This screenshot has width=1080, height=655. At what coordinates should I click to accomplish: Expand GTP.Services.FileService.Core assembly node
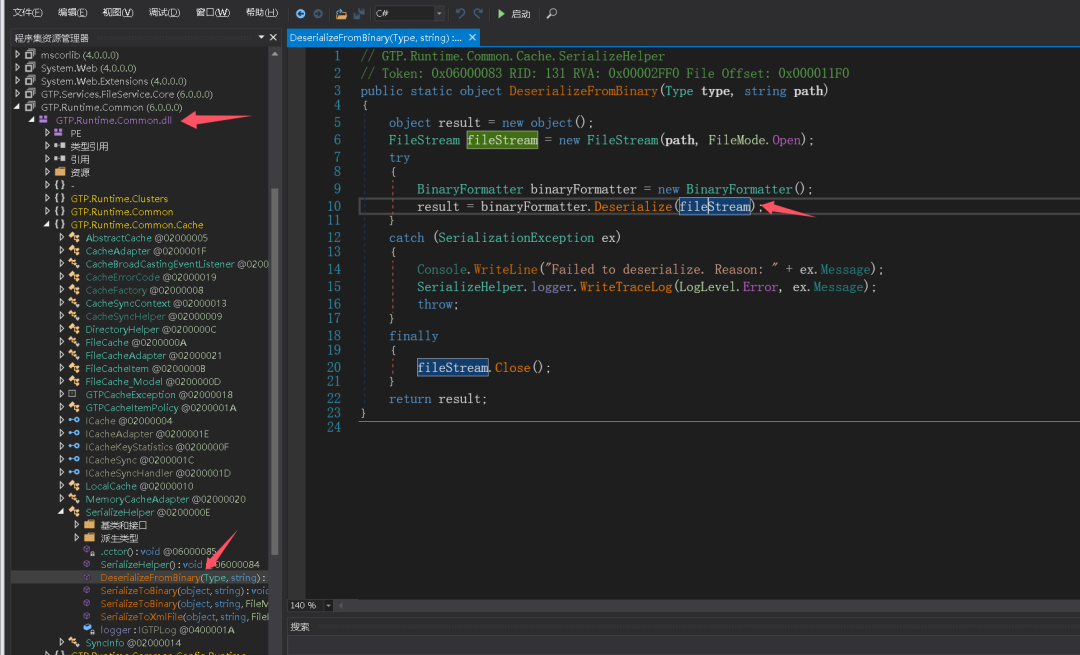click(17, 94)
